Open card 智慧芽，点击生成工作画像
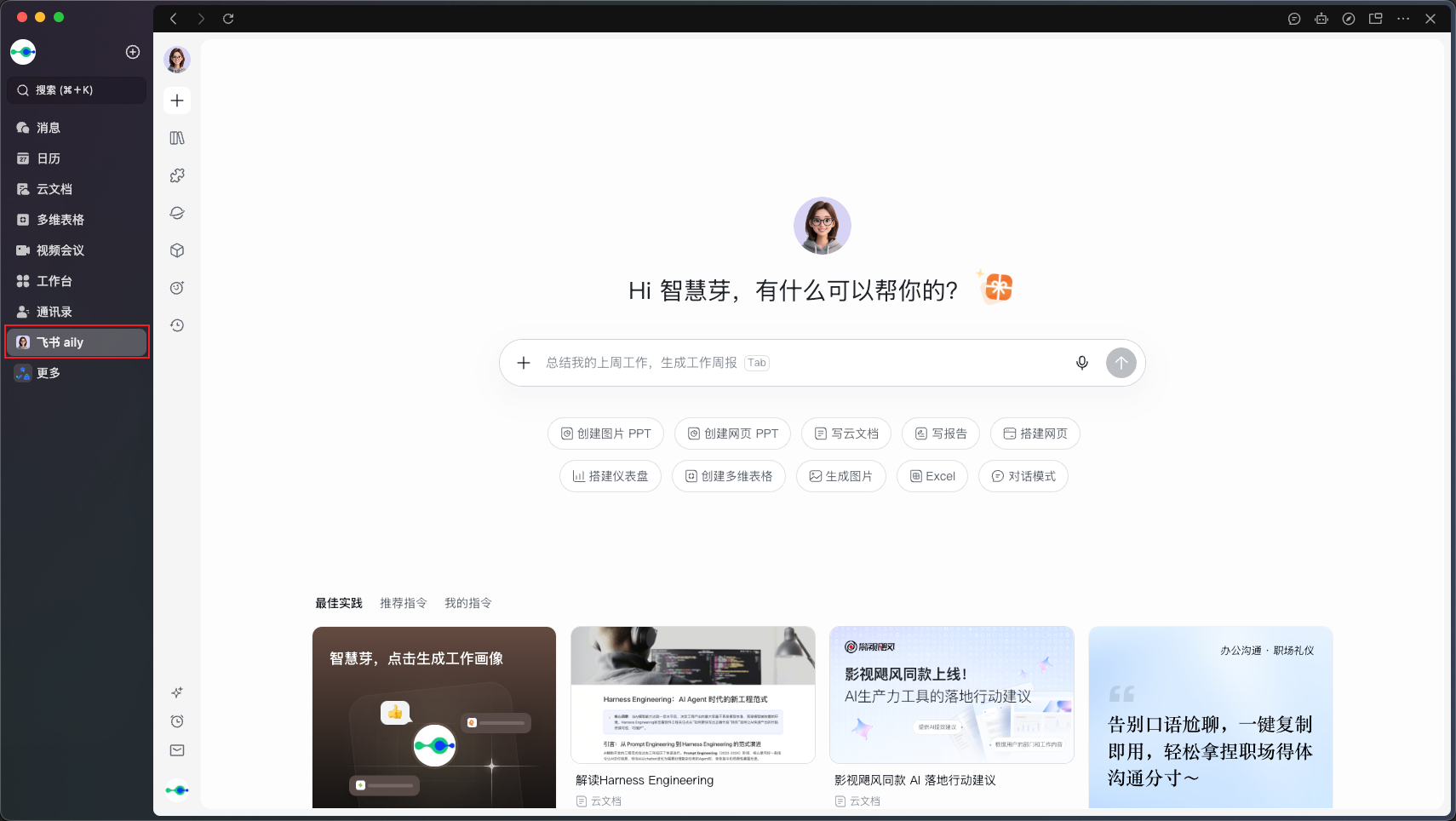The image size is (1456, 821). point(434,717)
